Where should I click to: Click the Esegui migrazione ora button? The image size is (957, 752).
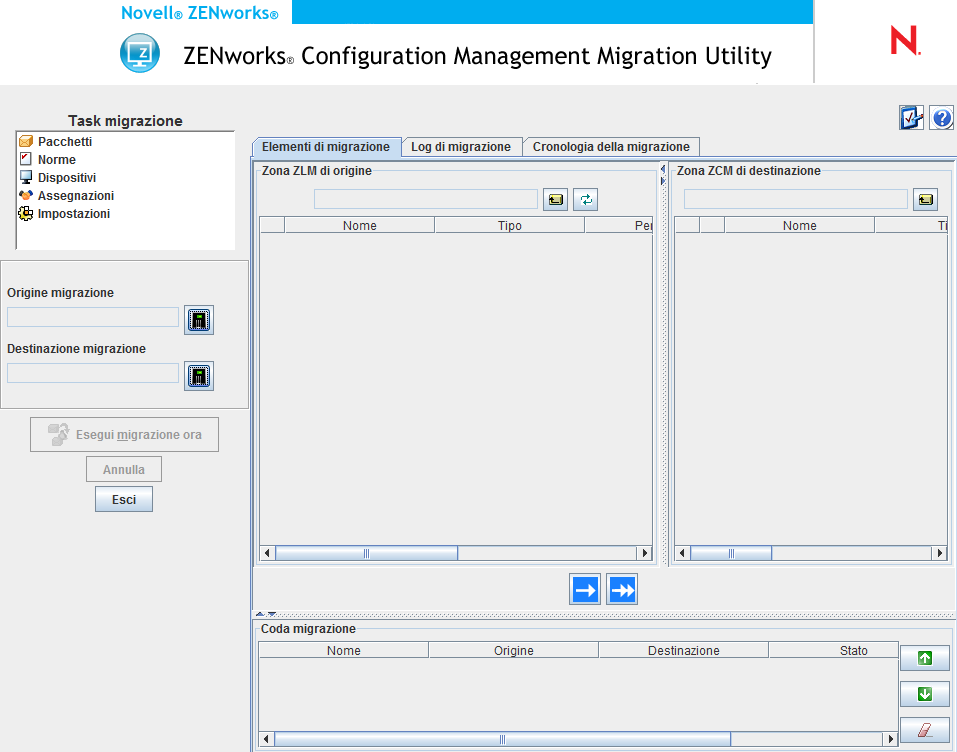pyautogui.click(x=124, y=435)
